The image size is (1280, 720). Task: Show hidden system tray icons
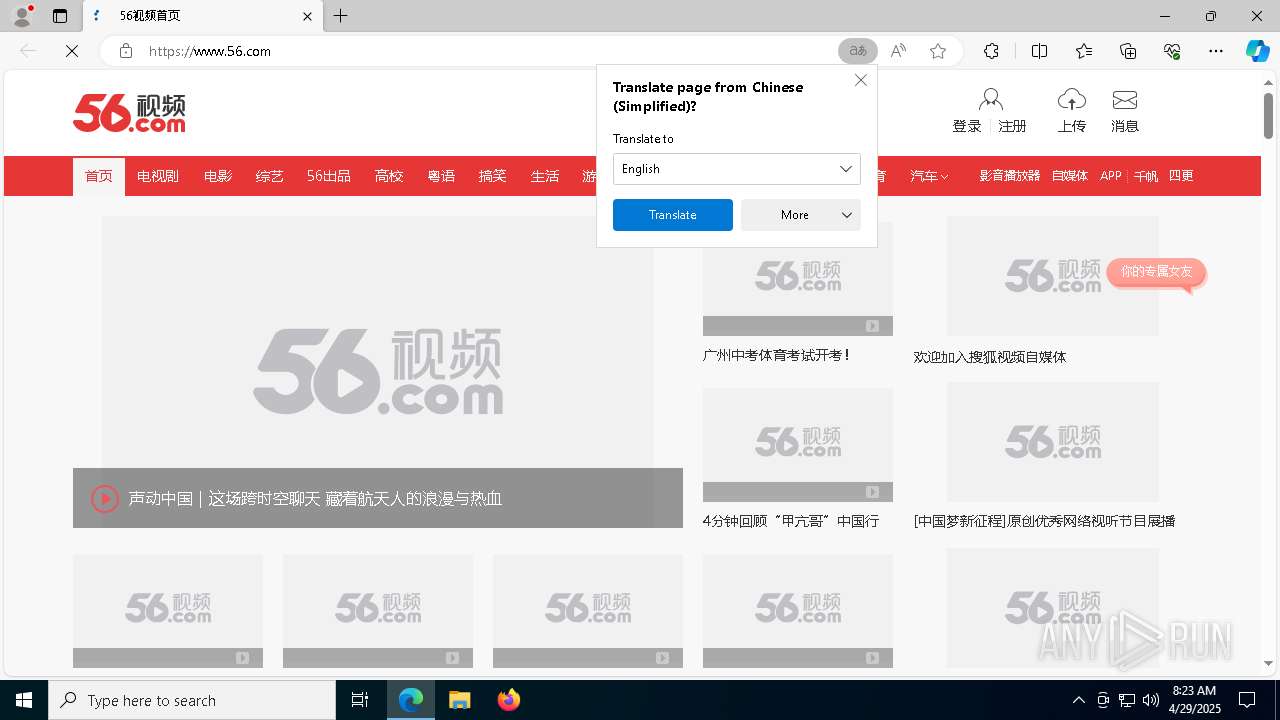1078,700
